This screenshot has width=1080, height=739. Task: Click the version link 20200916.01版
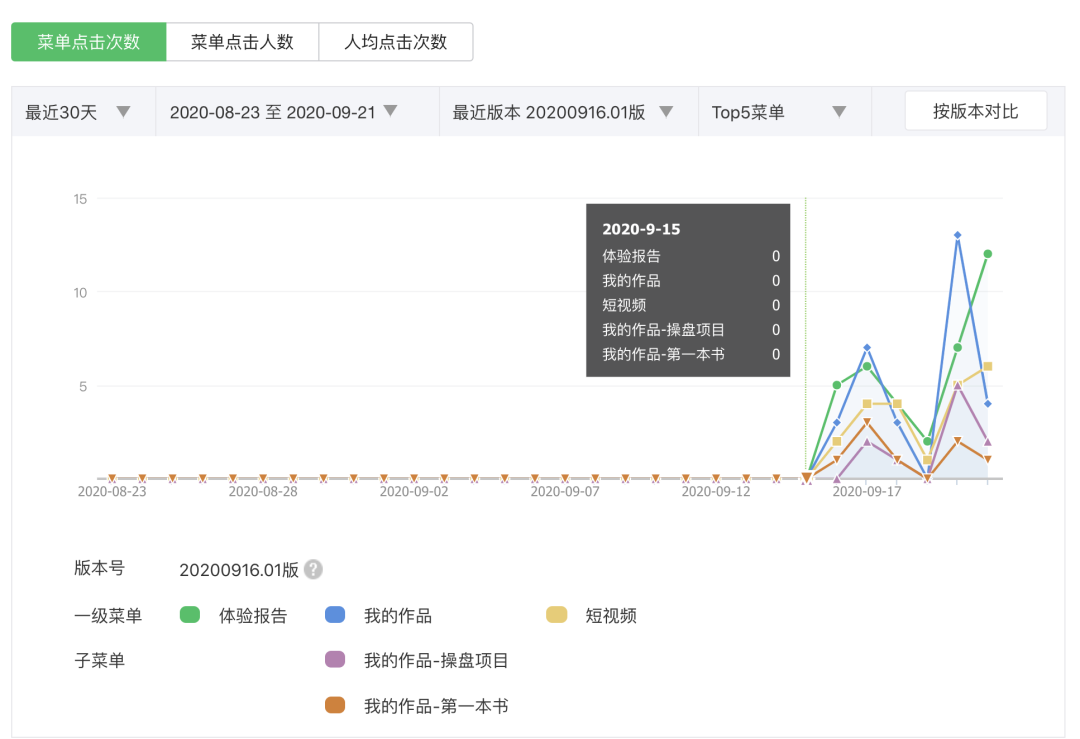(240, 569)
